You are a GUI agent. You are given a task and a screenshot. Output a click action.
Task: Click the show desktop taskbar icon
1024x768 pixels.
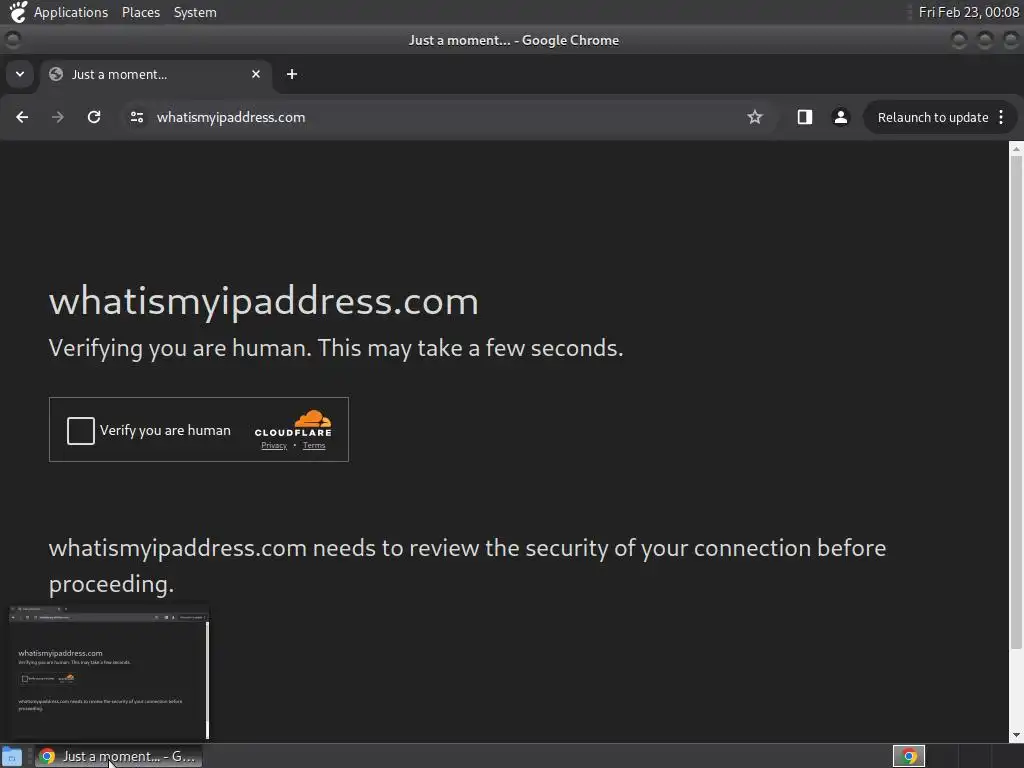(x=12, y=756)
